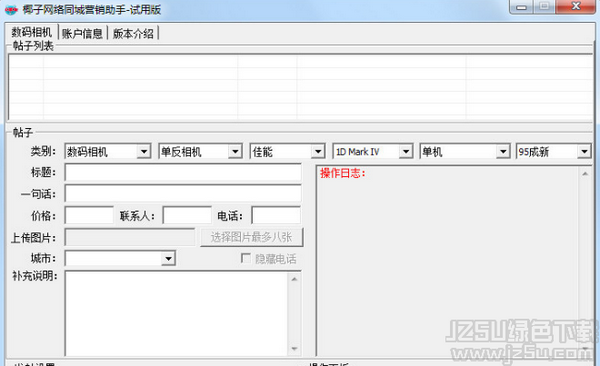This screenshot has height=366, width=600.
Task: Click the 操作日志 scrollbar up arrow
Action: 585,174
